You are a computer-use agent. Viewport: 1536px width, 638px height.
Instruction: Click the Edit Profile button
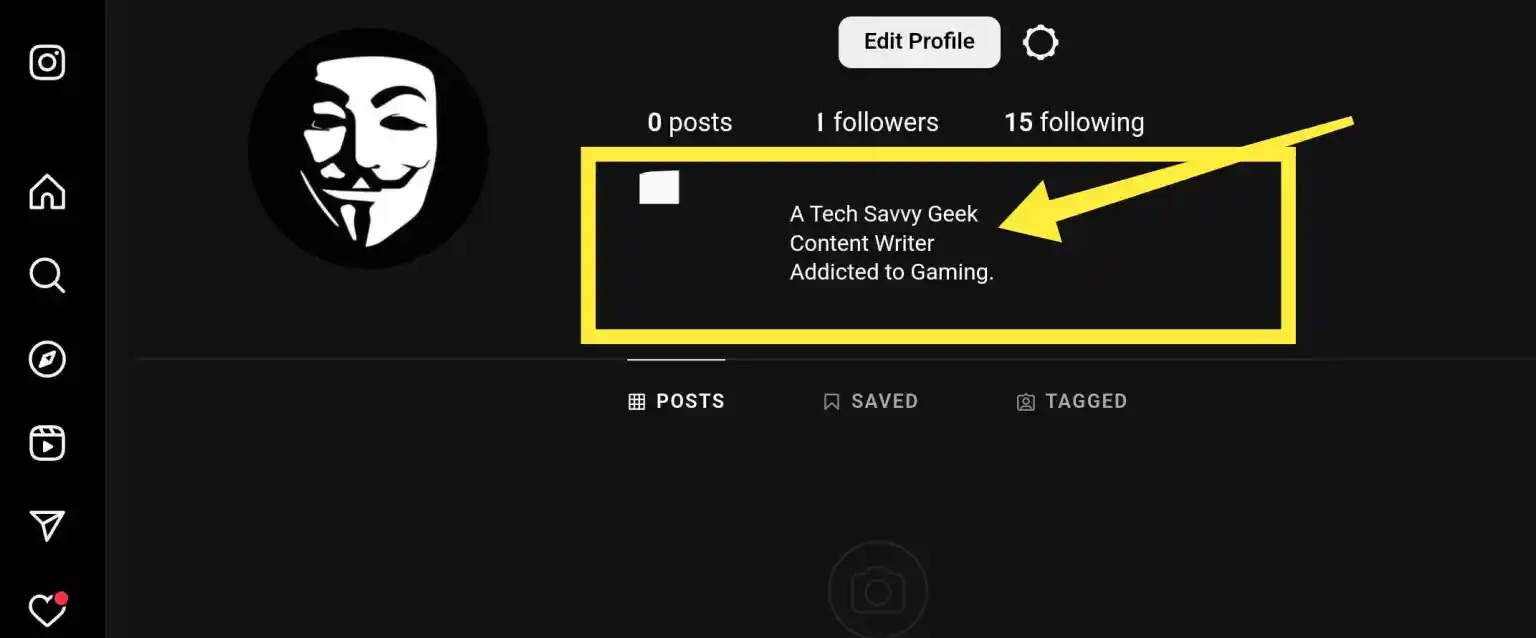coord(919,42)
